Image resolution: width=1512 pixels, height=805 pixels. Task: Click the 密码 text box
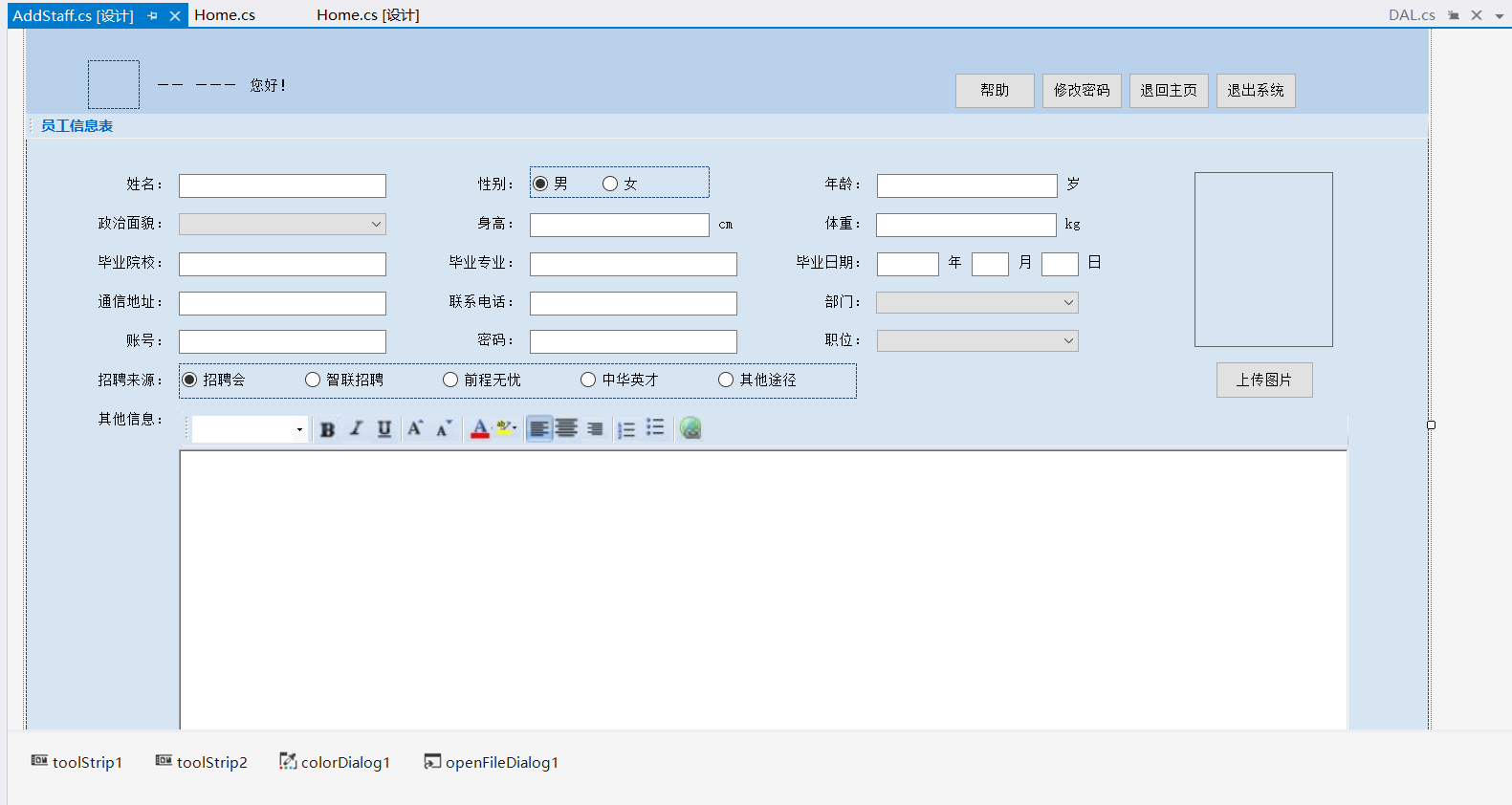[633, 341]
